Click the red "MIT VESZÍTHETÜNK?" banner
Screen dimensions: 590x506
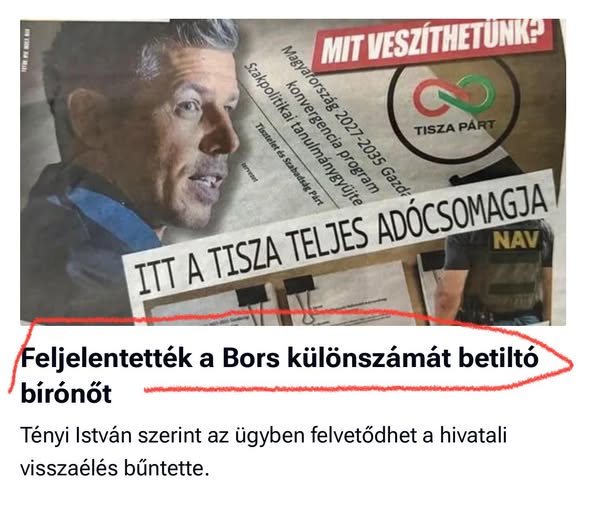click(x=432, y=44)
